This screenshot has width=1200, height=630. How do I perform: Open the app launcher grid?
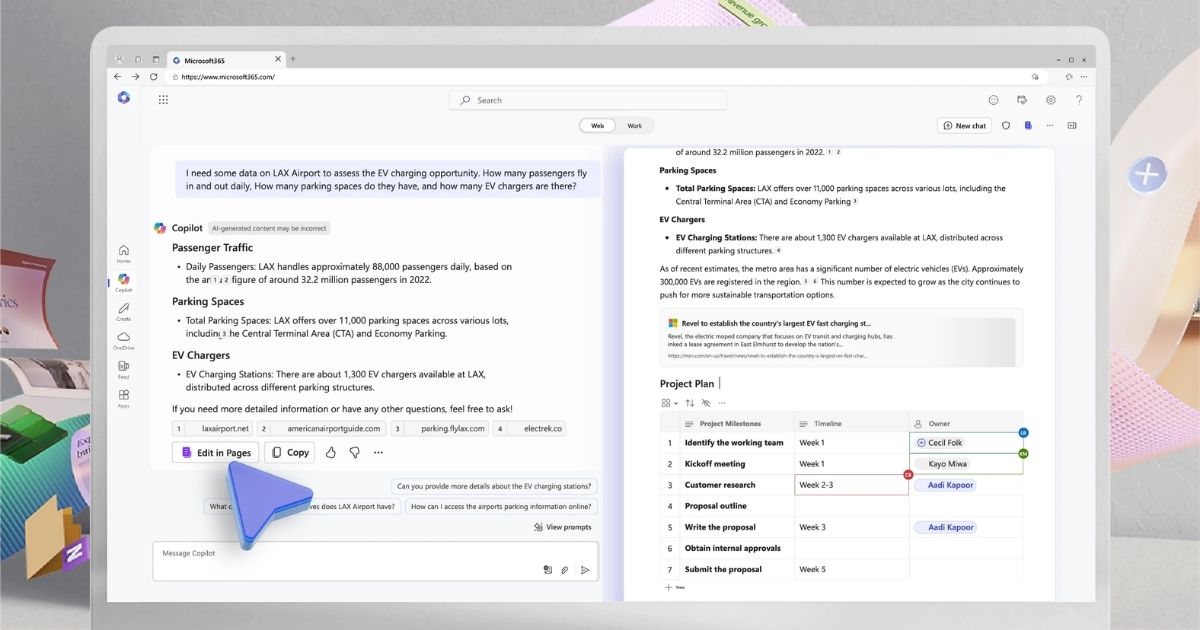[x=163, y=100]
